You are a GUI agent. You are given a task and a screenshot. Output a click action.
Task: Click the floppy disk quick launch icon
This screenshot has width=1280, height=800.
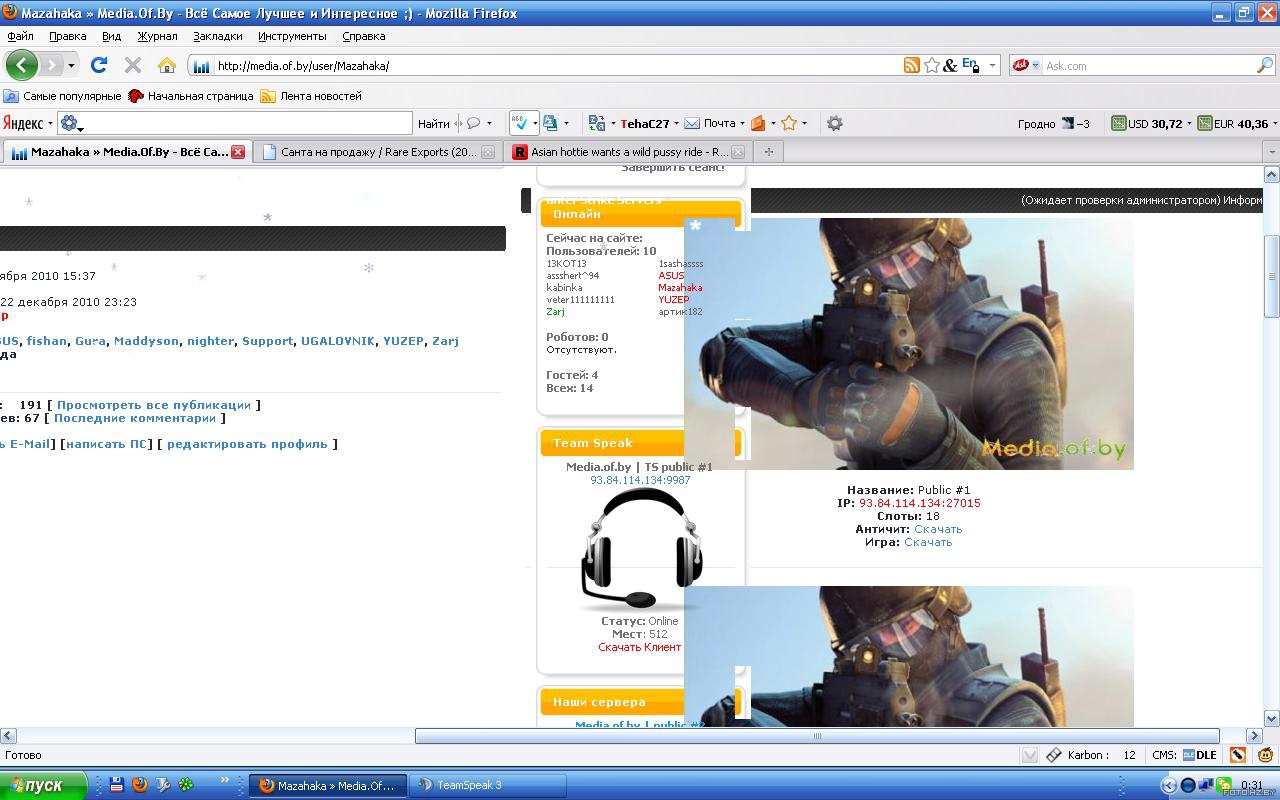116,785
